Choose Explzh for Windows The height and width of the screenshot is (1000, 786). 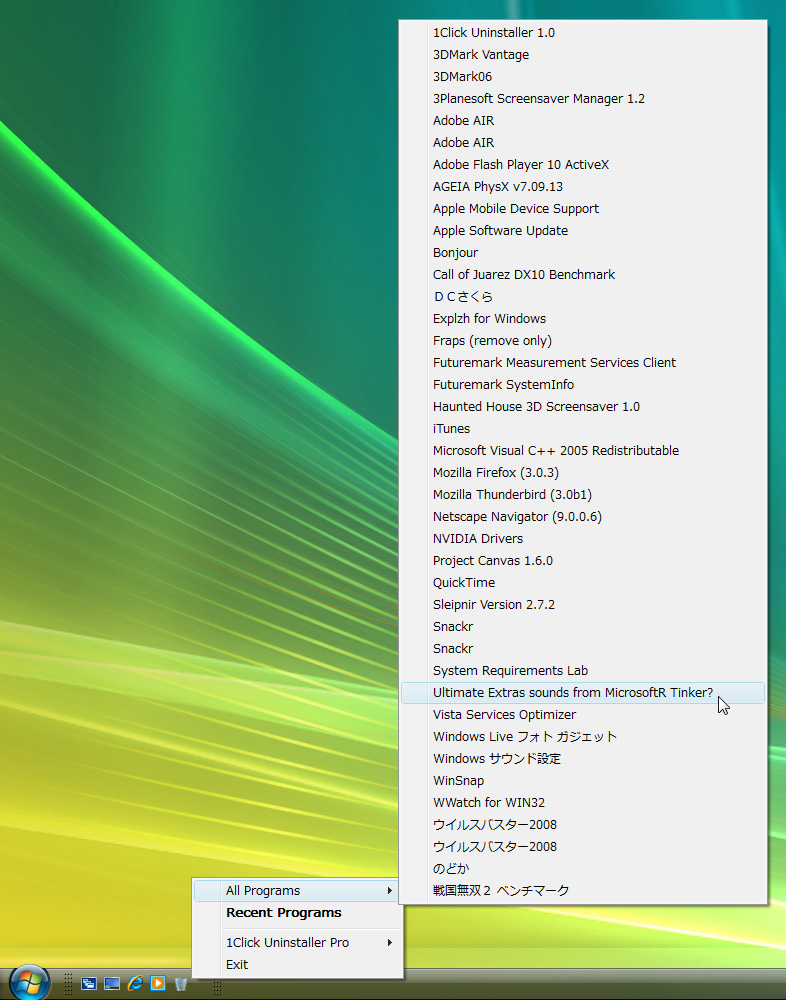(582, 319)
